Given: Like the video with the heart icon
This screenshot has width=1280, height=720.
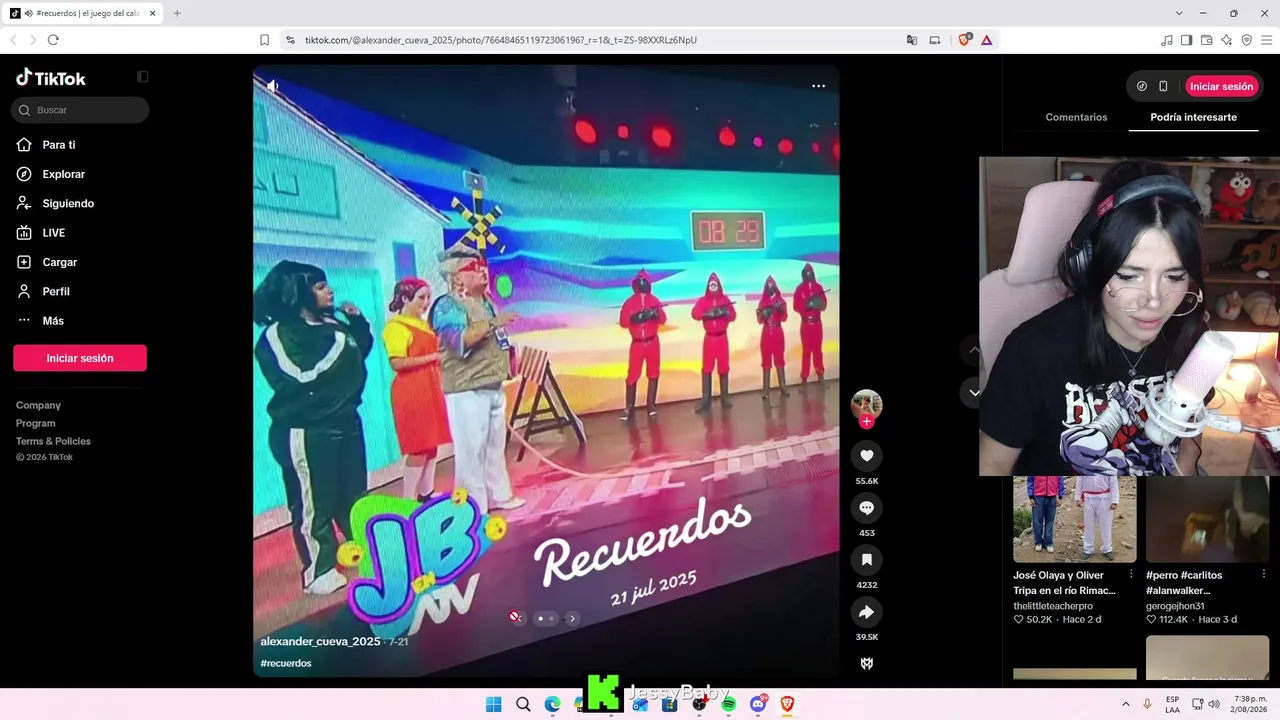Looking at the screenshot, I should pos(866,456).
